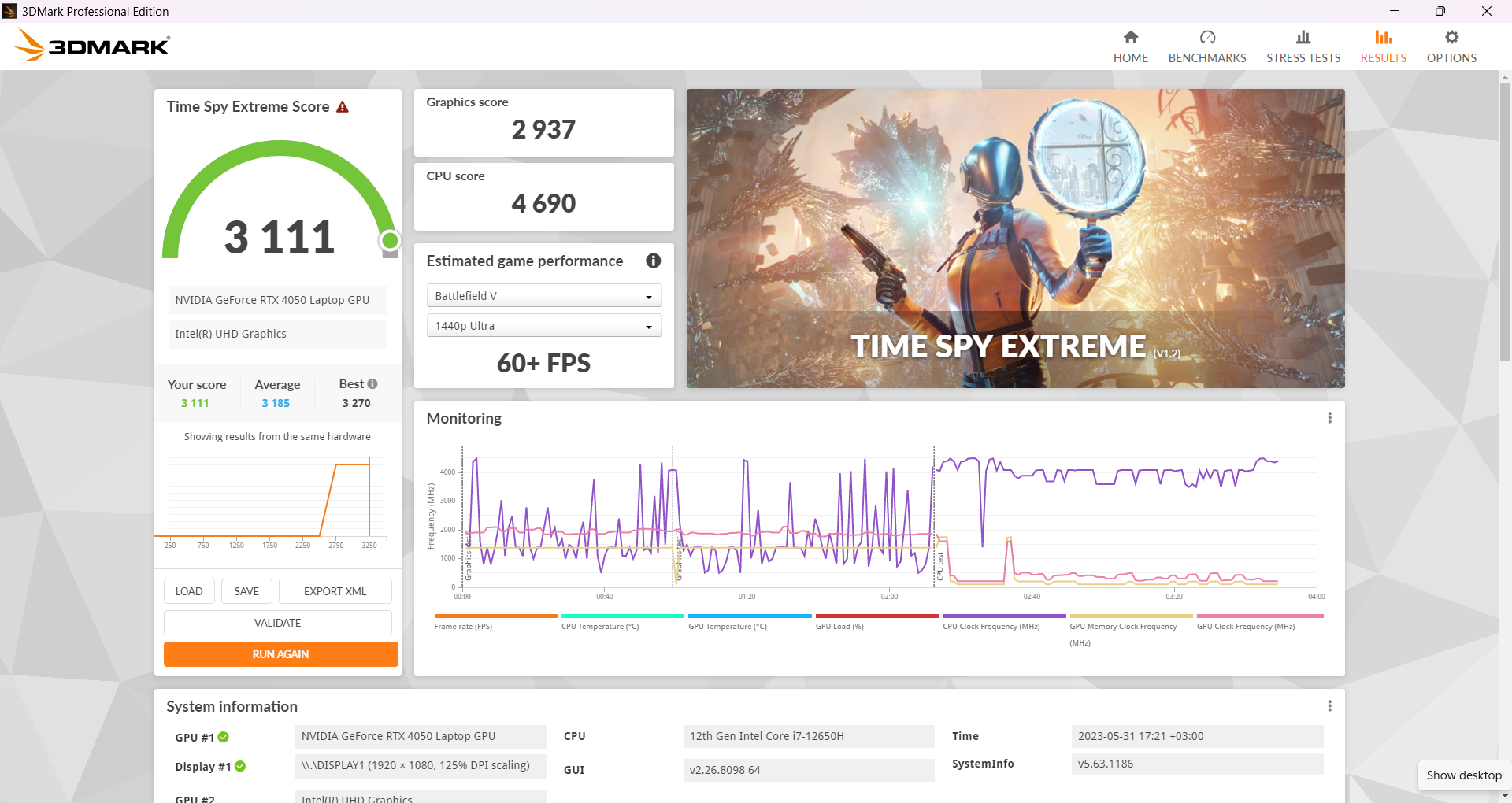This screenshot has width=1512, height=803.
Task: Toggle GPU Temperature legend swatch
Action: click(750, 616)
